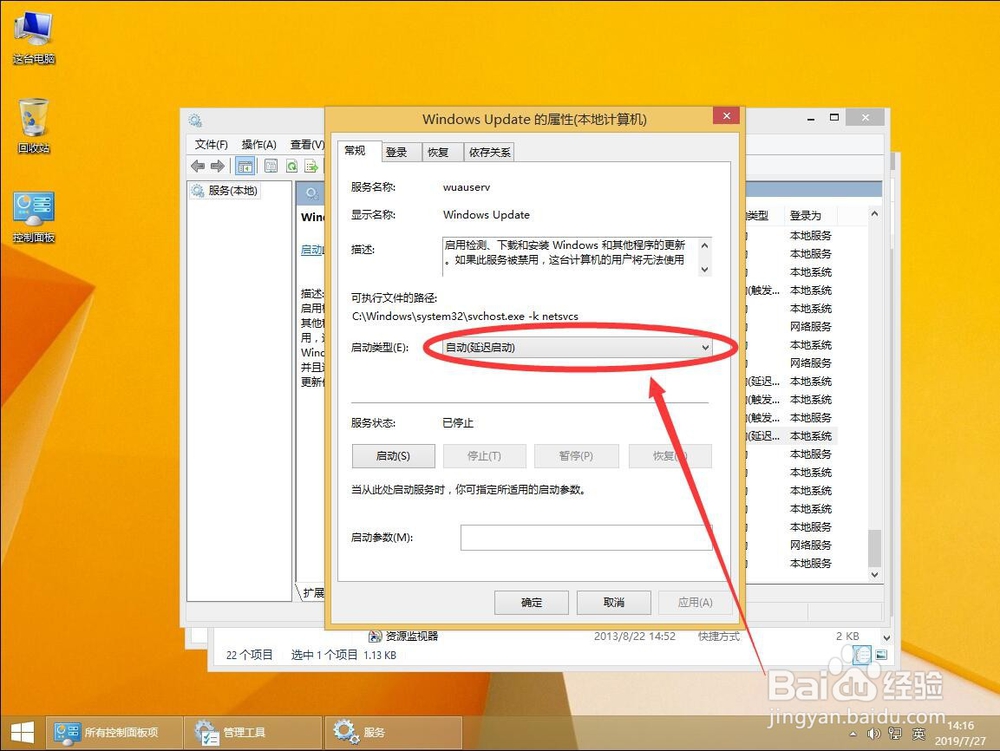Click the Windows Start button
Image resolution: width=1000 pixels, height=751 pixels.
[x=22, y=733]
